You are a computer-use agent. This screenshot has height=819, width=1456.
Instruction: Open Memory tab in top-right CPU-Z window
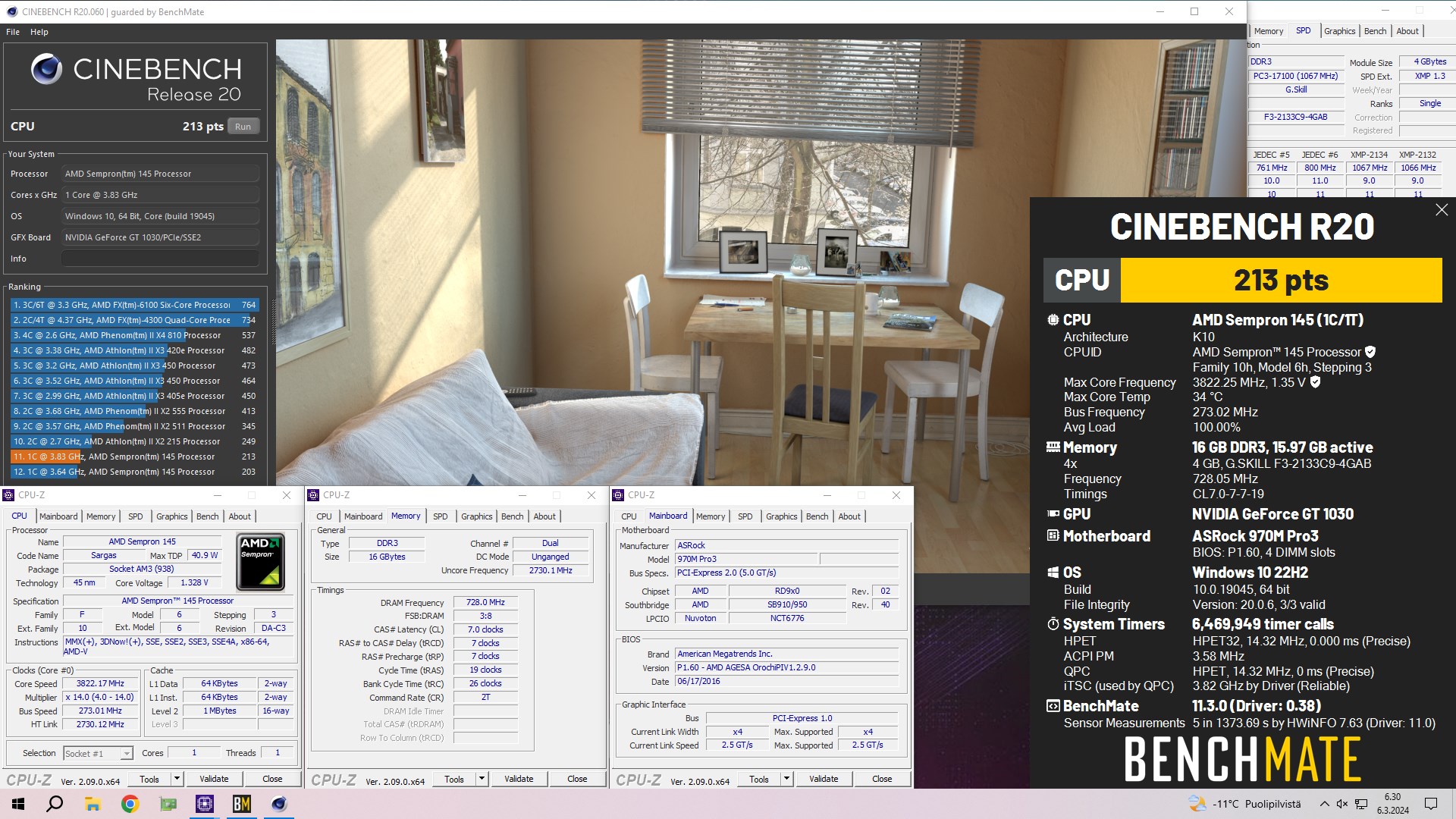click(1269, 31)
